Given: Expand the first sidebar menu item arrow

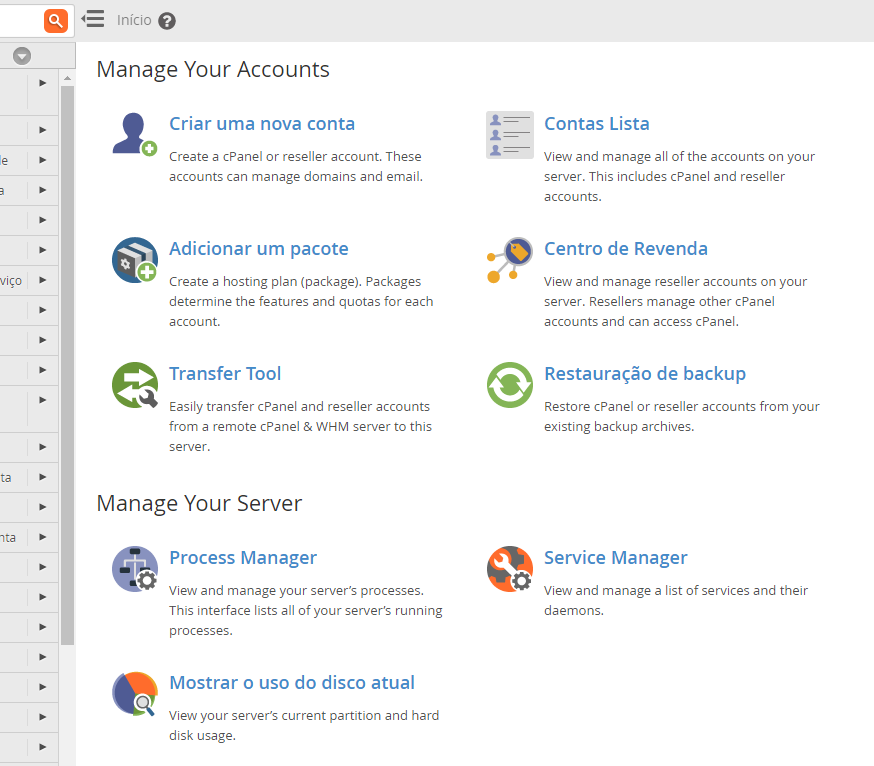Looking at the screenshot, I should 43,83.
